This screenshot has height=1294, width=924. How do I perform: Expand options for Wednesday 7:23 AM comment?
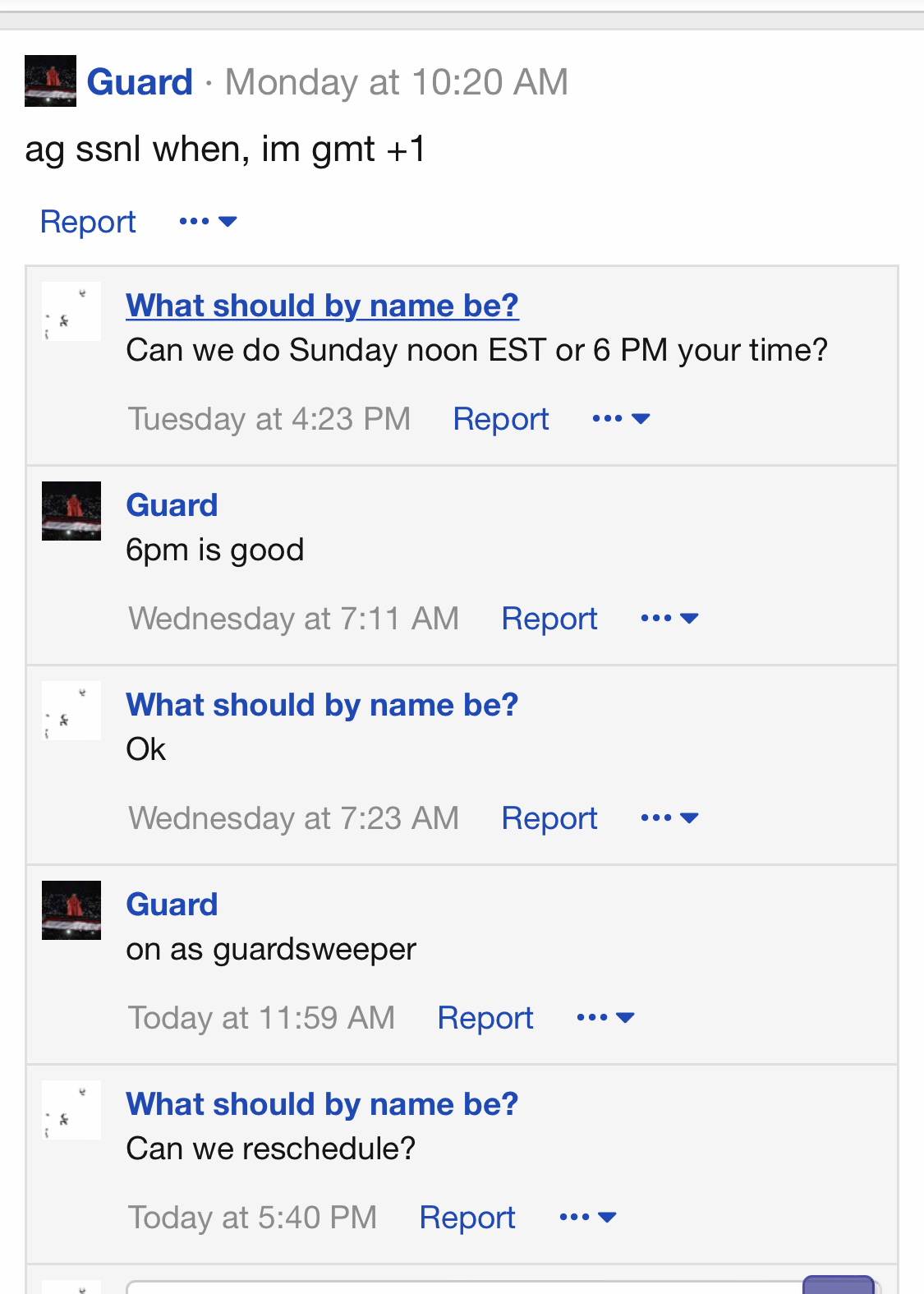(669, 818)
